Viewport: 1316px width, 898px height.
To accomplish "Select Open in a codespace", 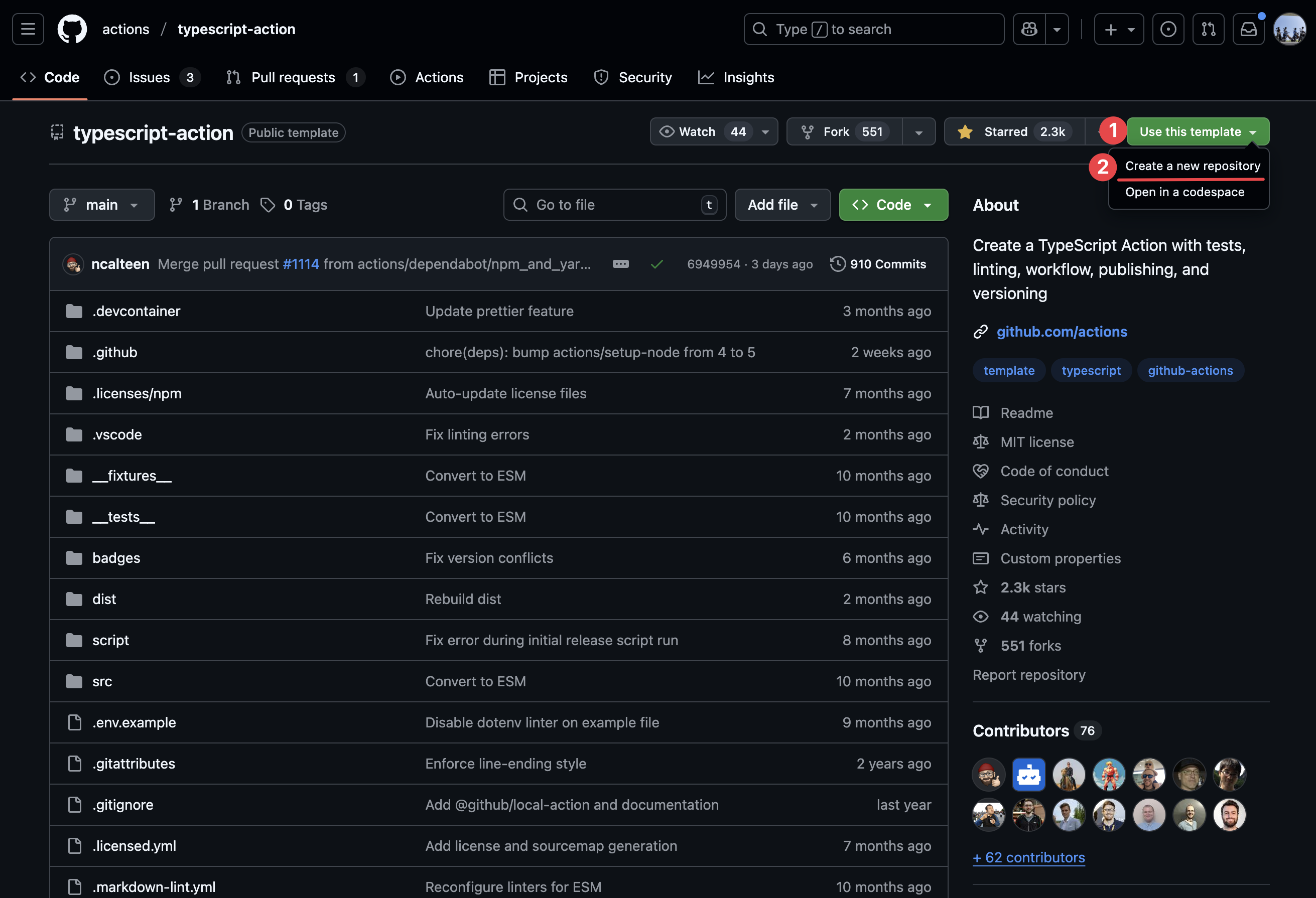I will tap(1185, 192).
